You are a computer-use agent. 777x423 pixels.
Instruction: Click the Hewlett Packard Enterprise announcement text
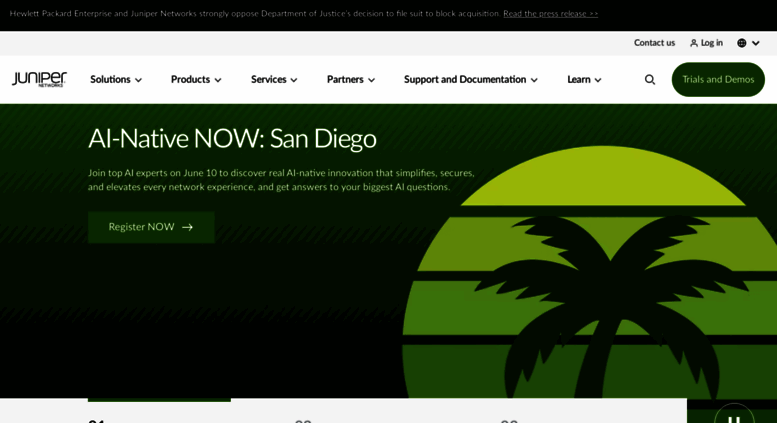(x=255, y=14)
